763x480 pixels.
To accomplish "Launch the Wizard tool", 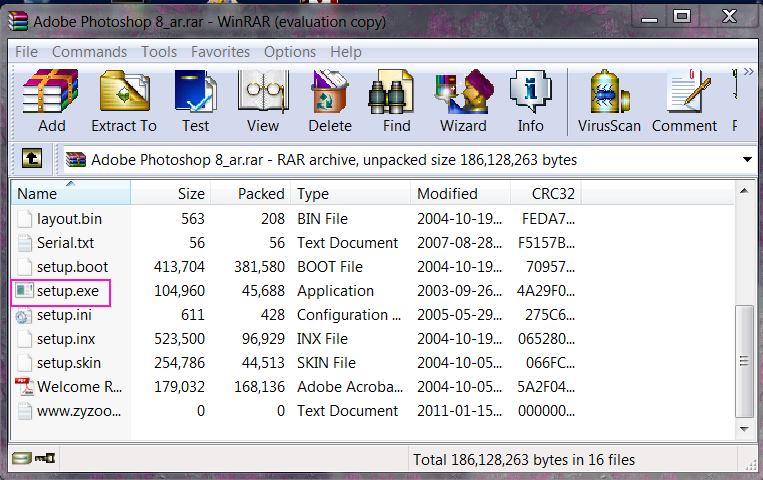I will pyautogui.click(x=463, y=101).
